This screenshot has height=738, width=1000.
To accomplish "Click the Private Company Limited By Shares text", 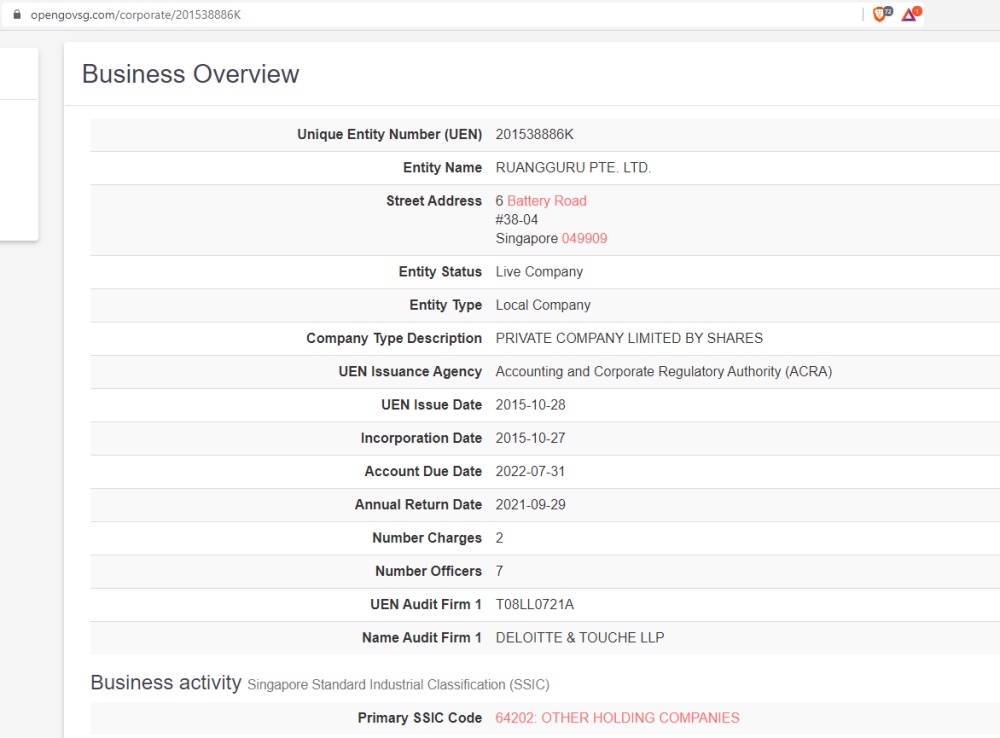I will [629, 338].
